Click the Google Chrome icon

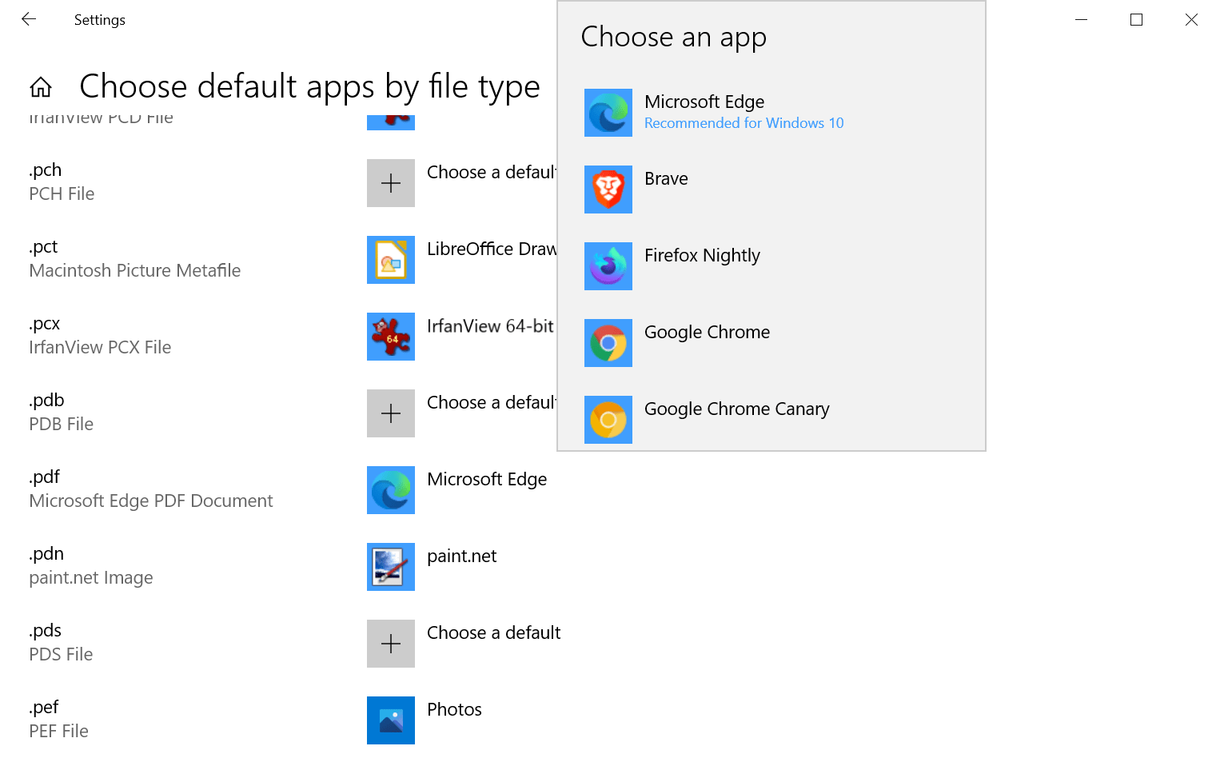point(608,343)
